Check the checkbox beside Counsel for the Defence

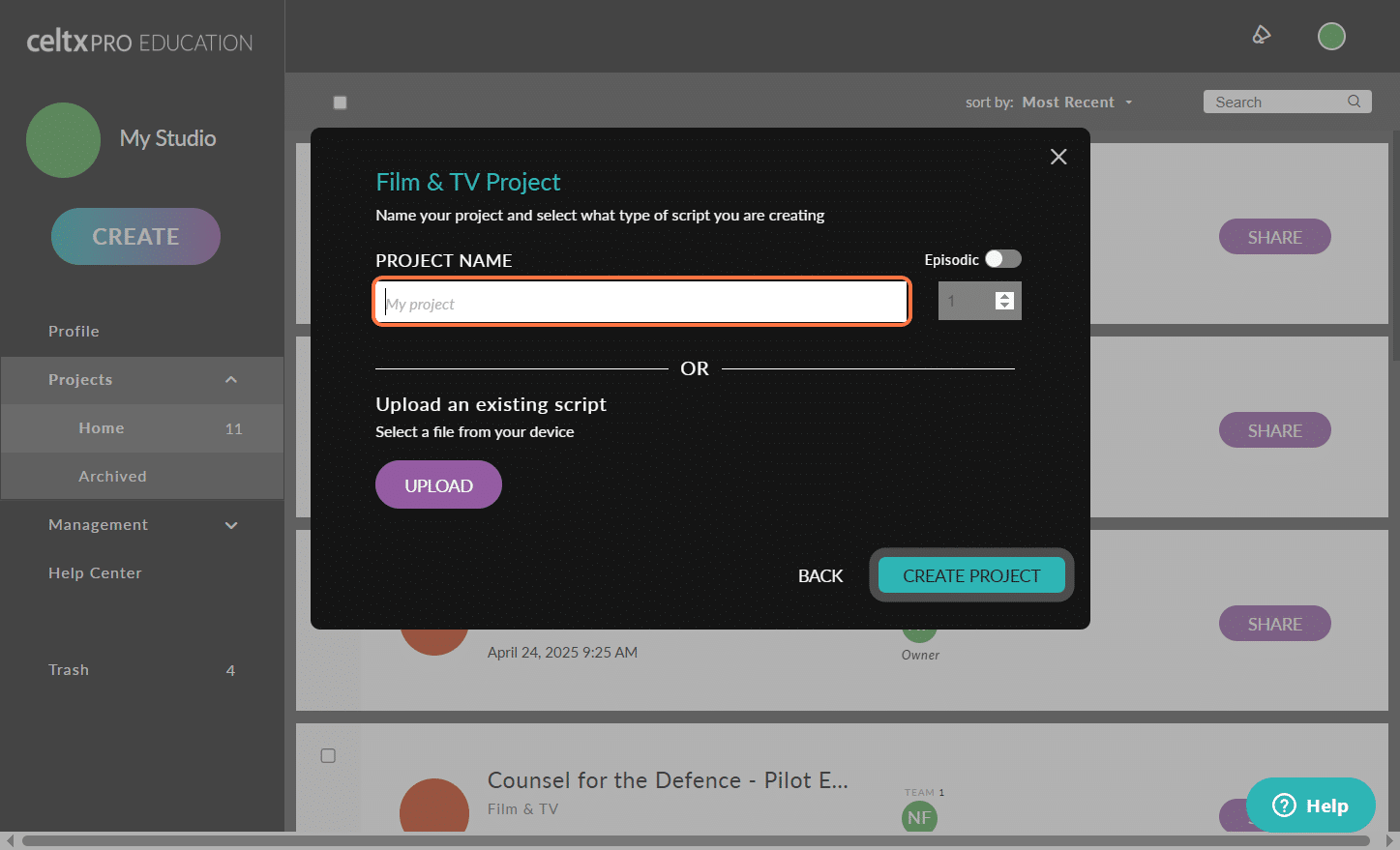[328, 755]
